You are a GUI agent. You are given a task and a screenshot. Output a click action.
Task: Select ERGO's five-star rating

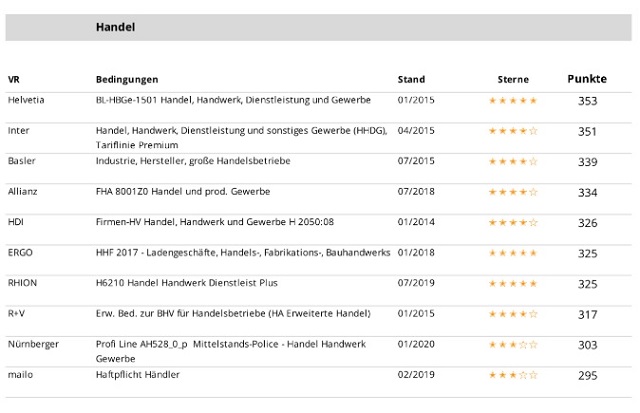(x=512, y=254)
